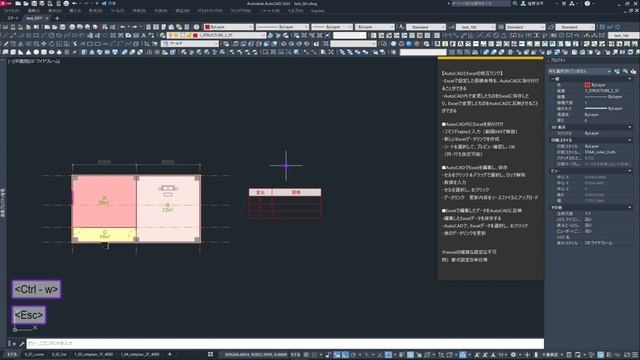Screen dimensions: 640x360
Task: Open a new drawing tab with plus button
Action: pos(57,18)
